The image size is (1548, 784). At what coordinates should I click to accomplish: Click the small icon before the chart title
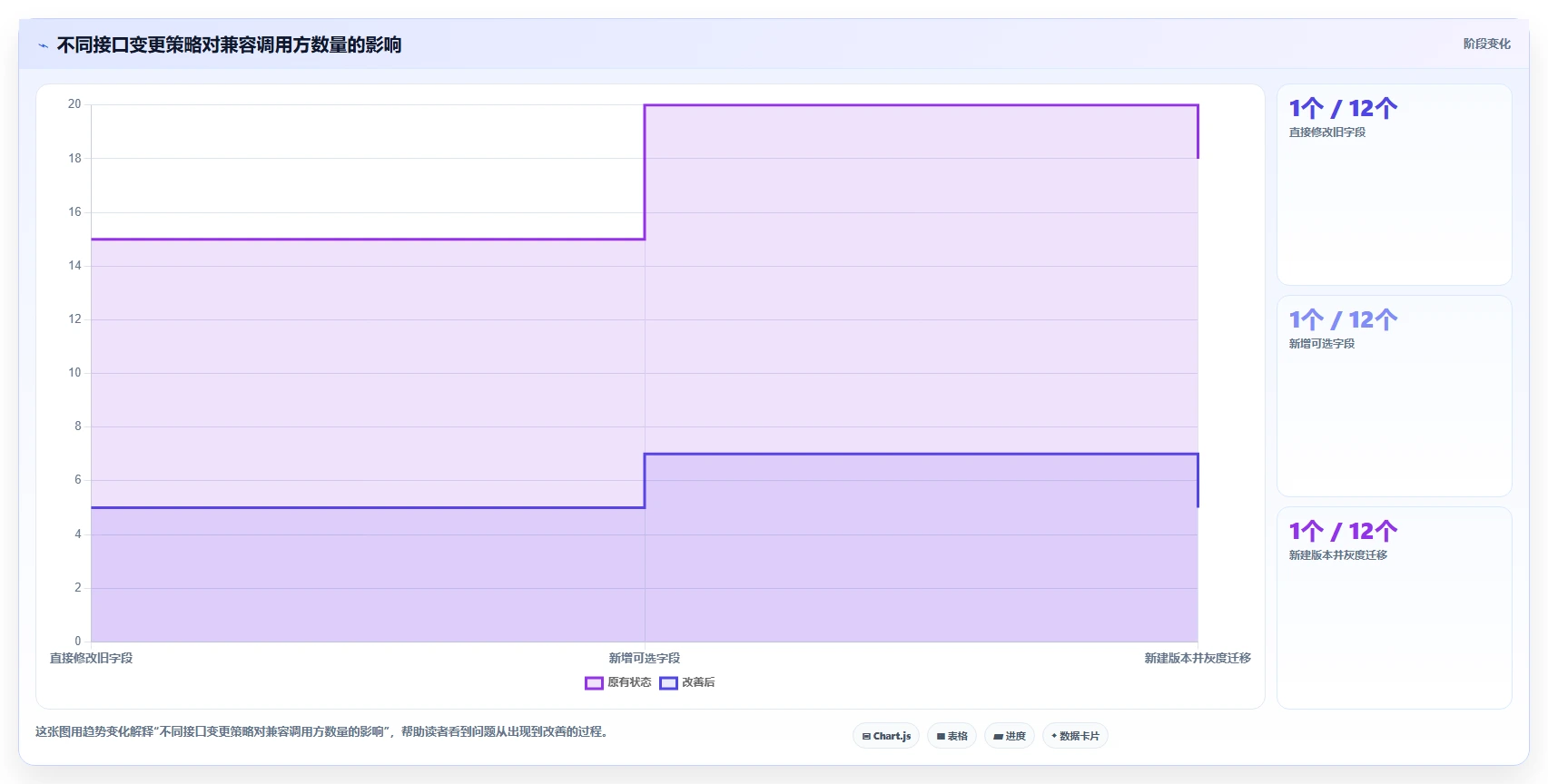(43, 45)
